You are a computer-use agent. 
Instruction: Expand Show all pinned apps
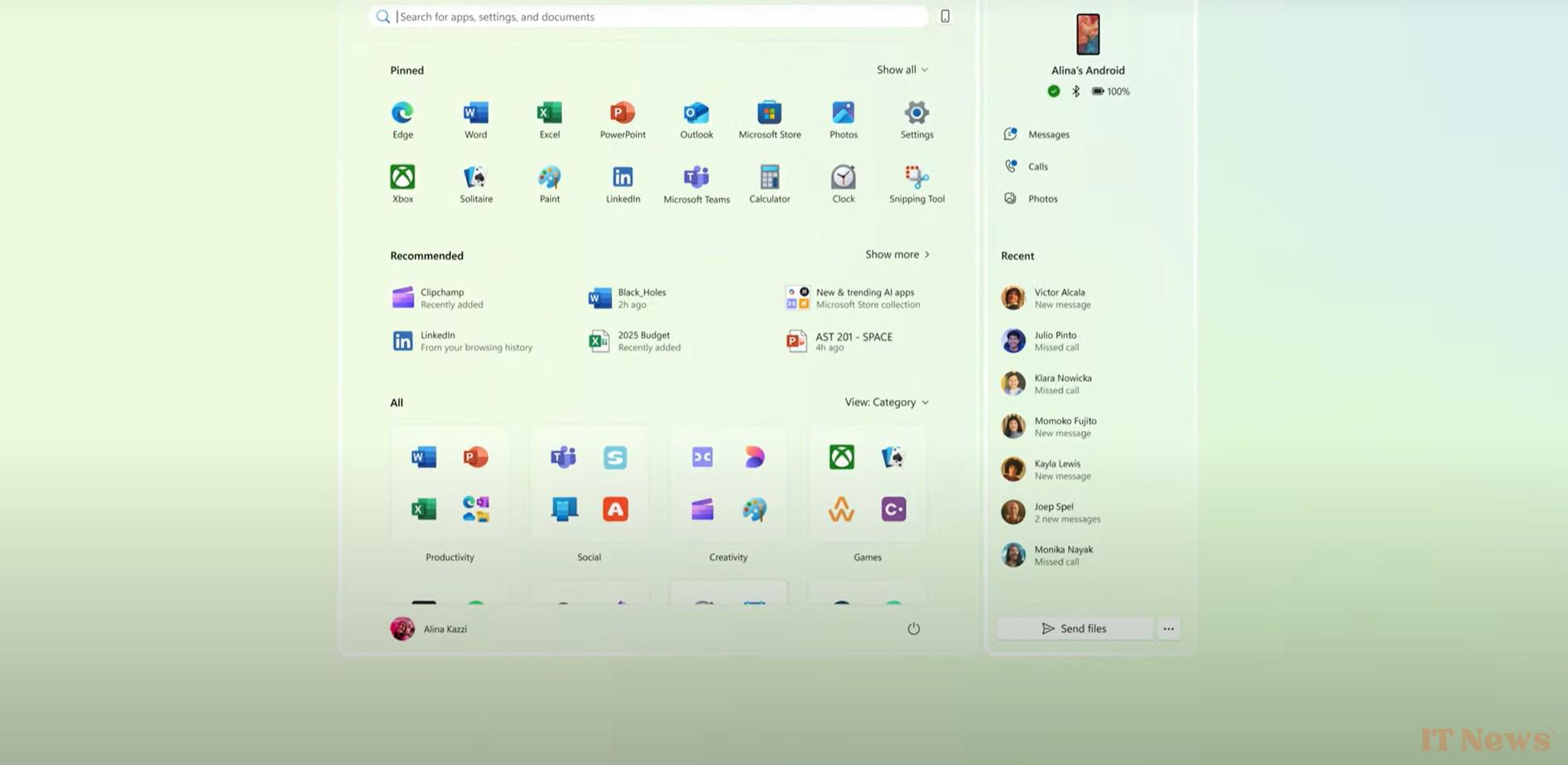click(x=902, y=70)
